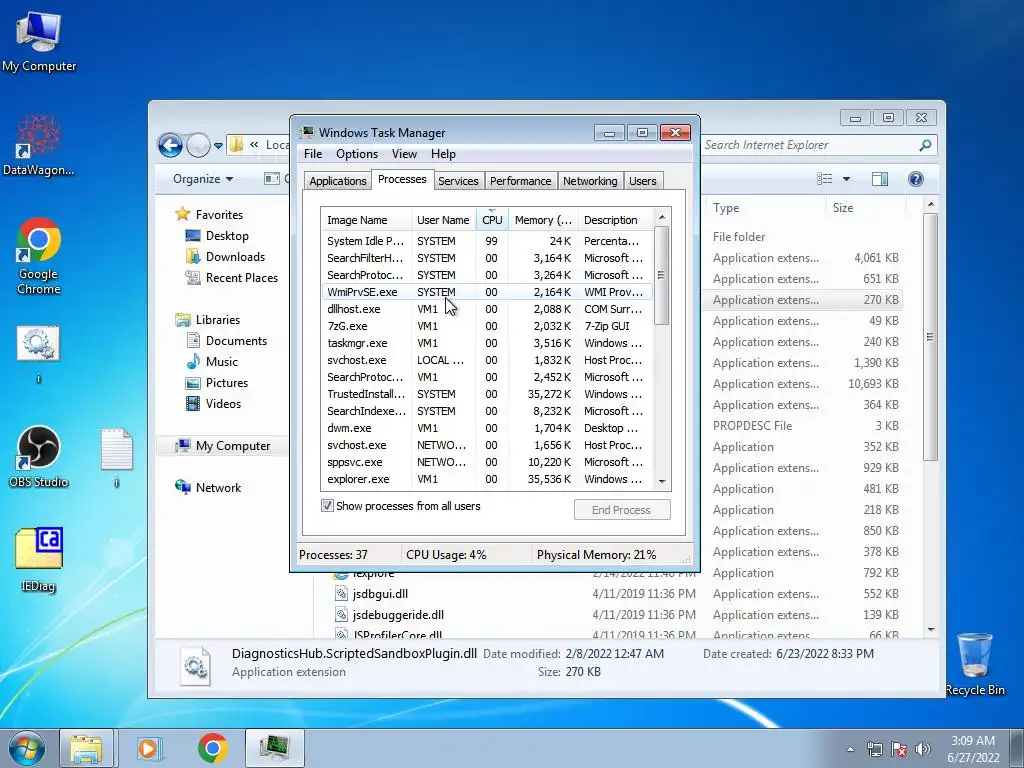
Task: Open the view options dropdown arrow in Explorer
Action: click(846, 179)
